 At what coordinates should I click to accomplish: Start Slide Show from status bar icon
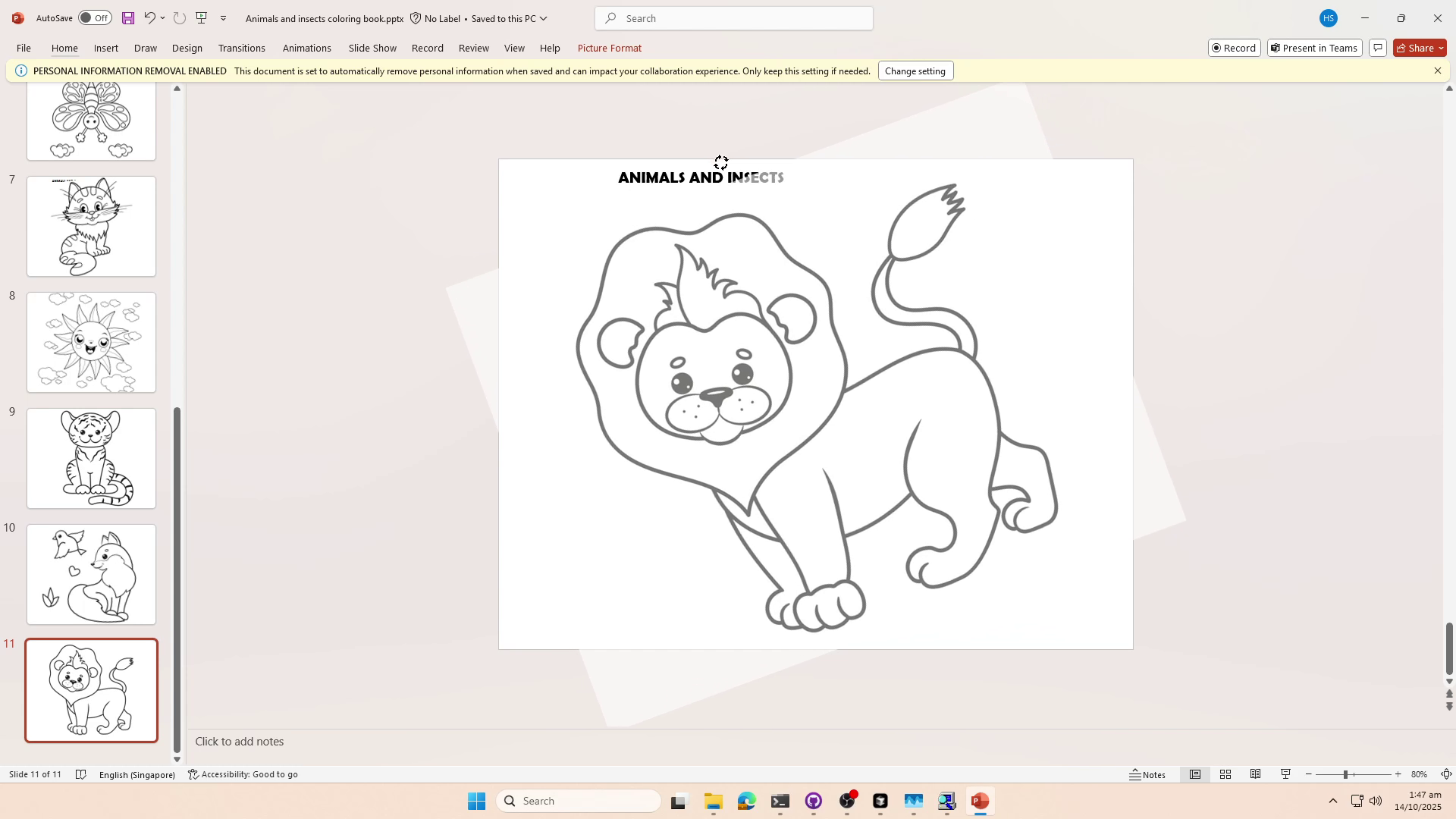[x=1285, y=774]
